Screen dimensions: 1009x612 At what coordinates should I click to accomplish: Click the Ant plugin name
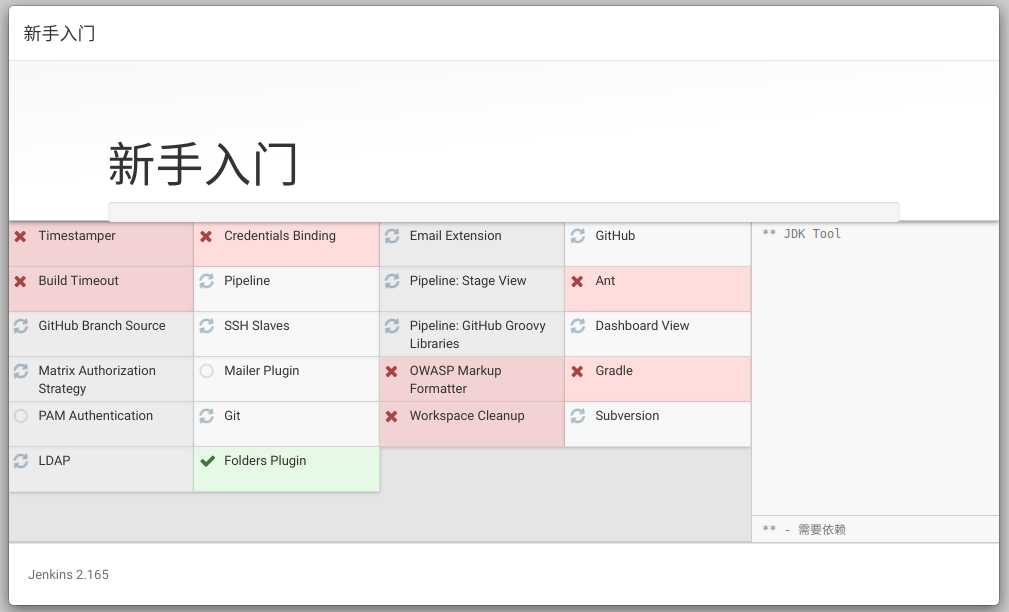pyautogui.click(x=606, y=281)
